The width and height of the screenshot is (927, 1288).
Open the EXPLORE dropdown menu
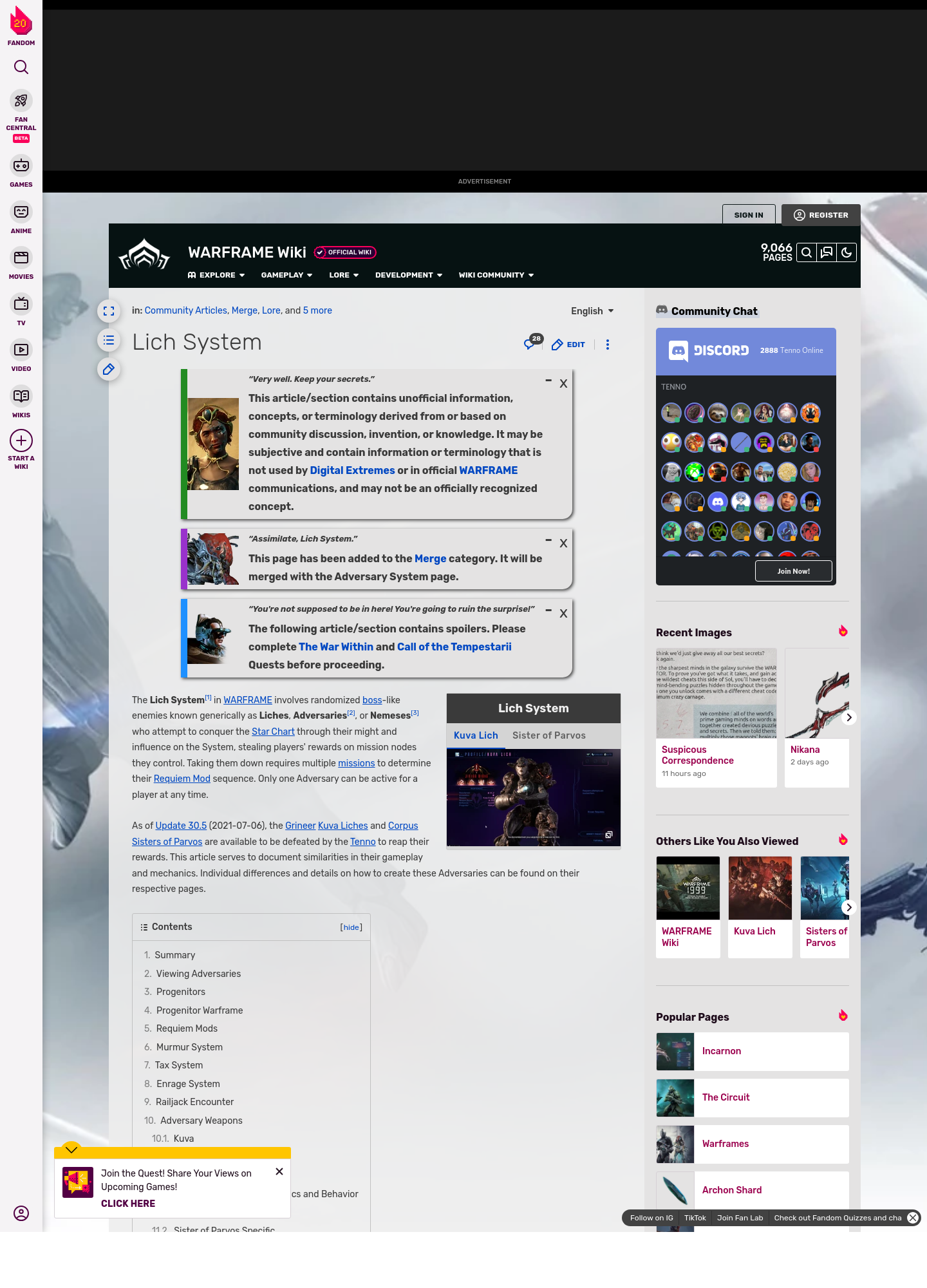coord(216,275)
